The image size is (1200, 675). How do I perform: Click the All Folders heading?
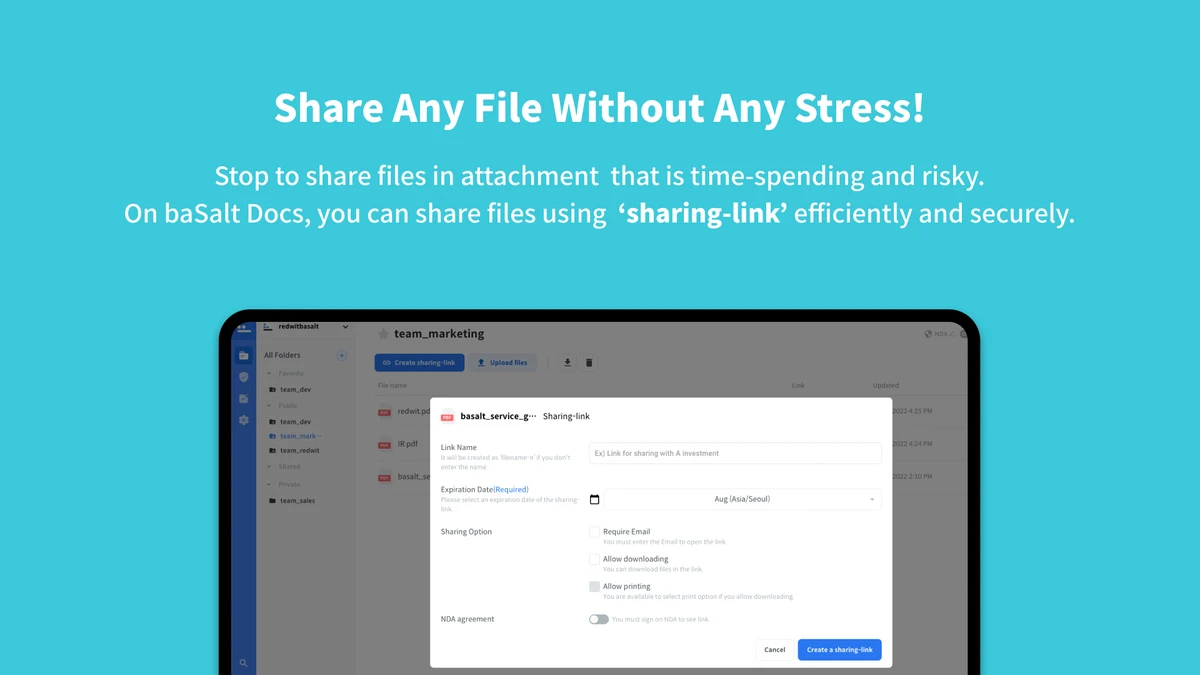(282, 355)
